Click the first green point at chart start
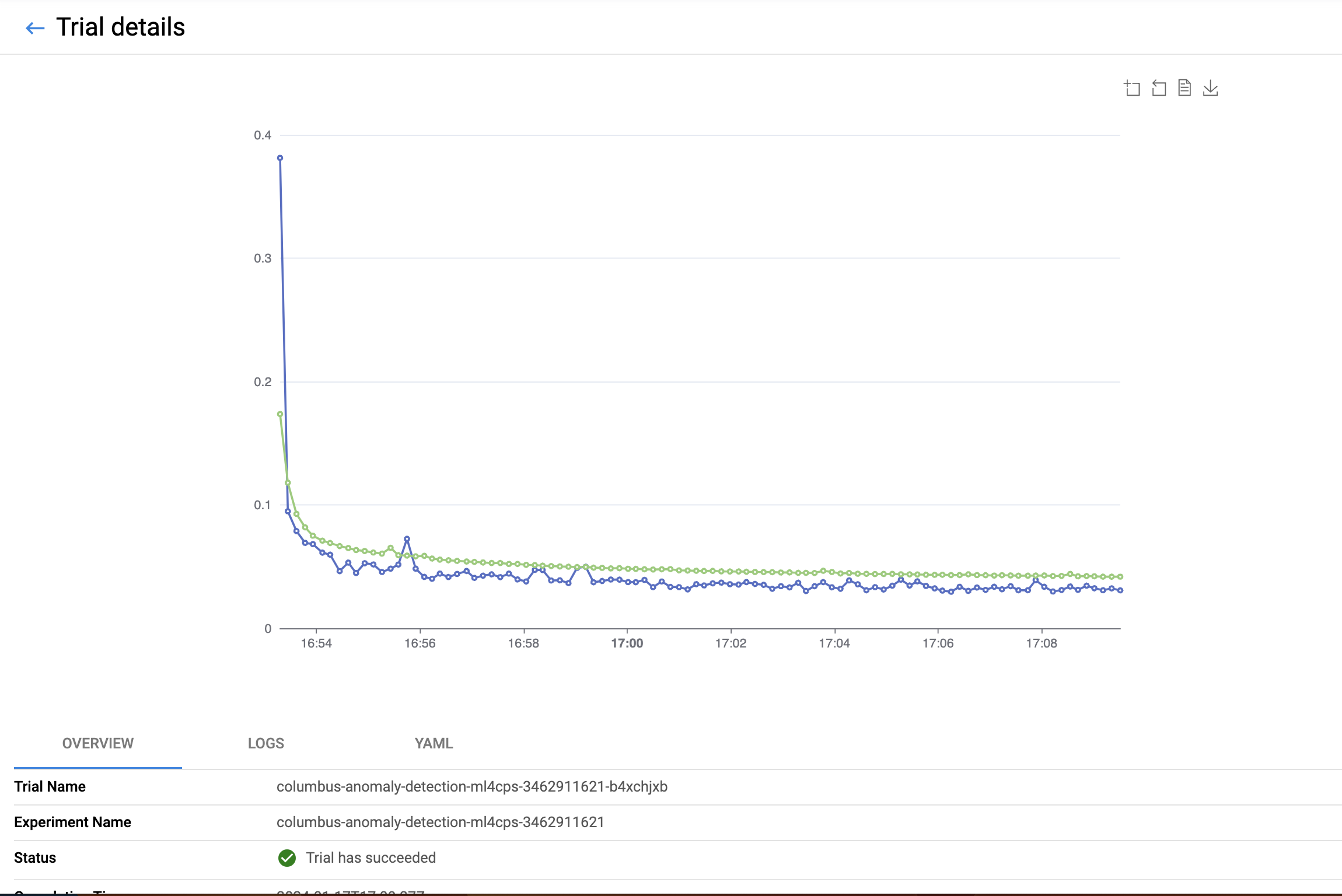Viewport: 1342px width, 896px height. [280, 414]
